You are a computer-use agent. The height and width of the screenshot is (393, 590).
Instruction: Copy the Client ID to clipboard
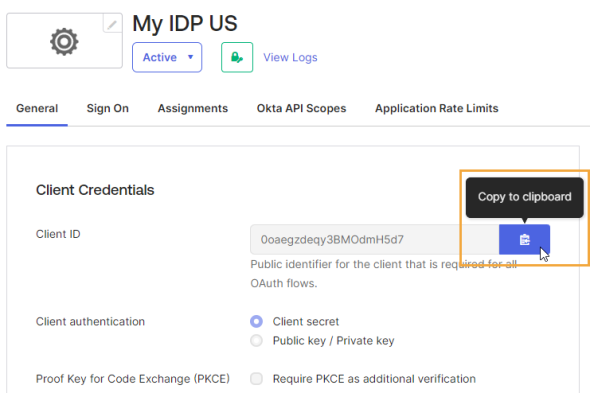[x=524, y=239]
